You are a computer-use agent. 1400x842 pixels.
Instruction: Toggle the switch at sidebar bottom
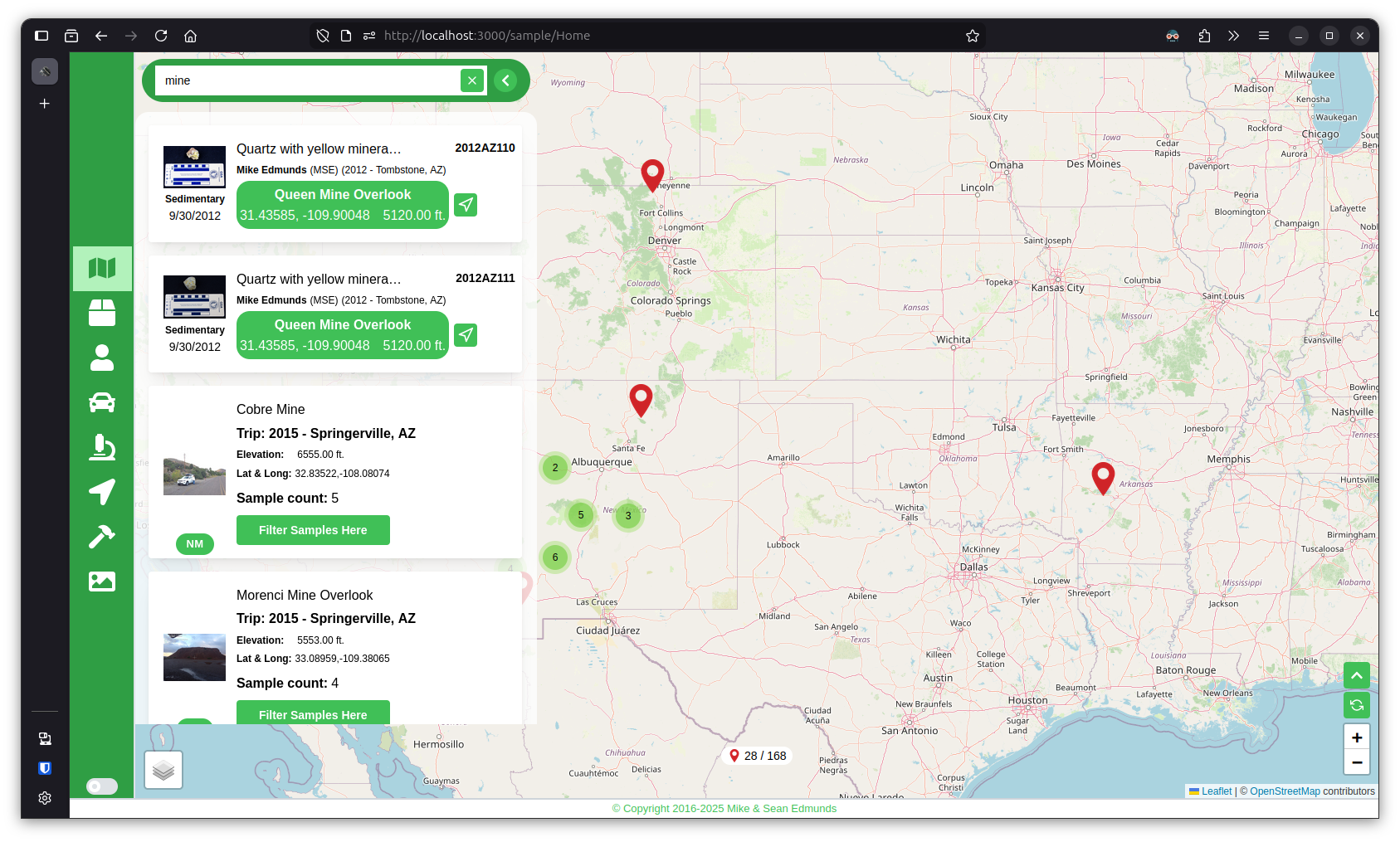tap(102, 786)
